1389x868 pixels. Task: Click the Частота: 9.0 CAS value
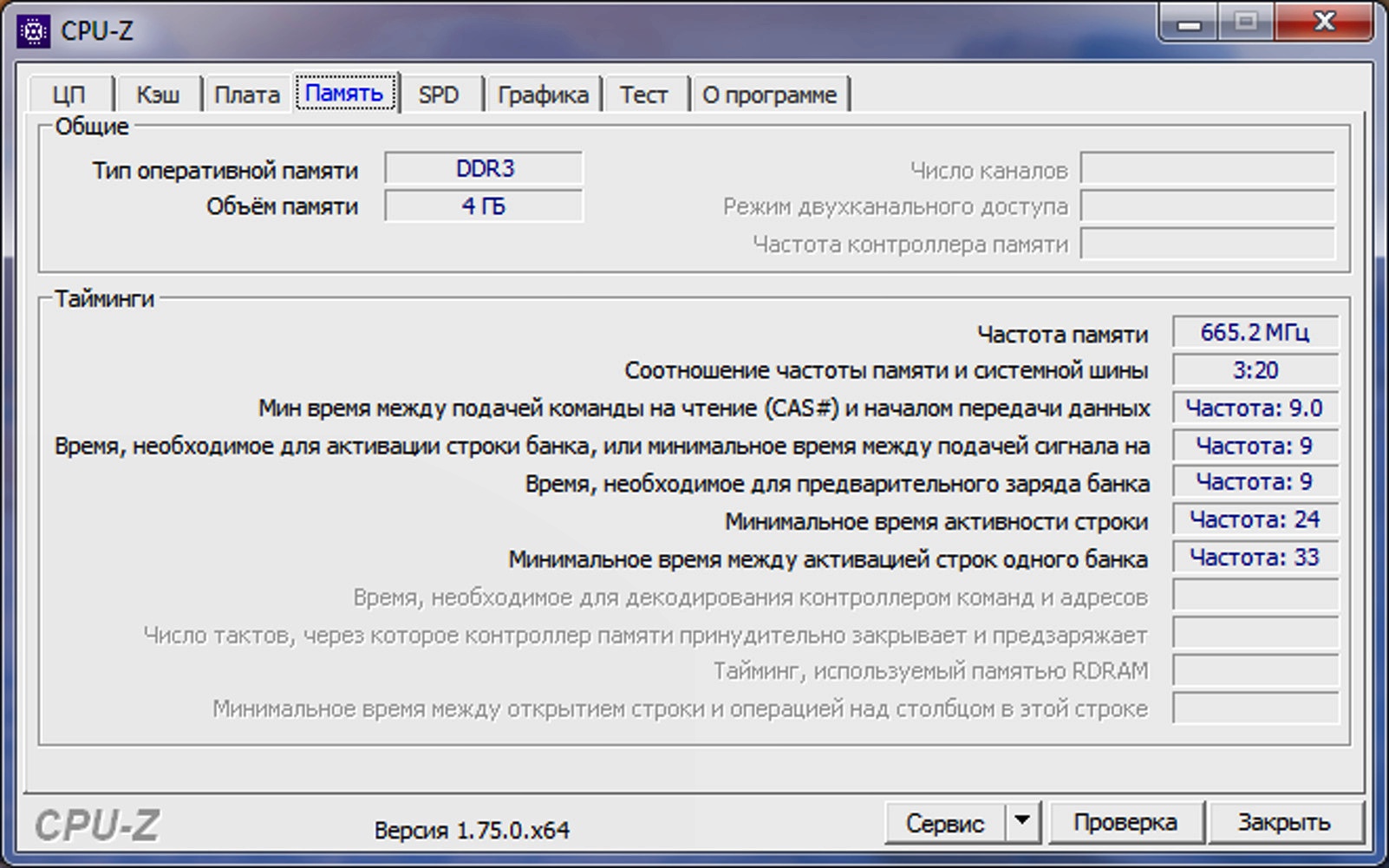pos(1255,408)
